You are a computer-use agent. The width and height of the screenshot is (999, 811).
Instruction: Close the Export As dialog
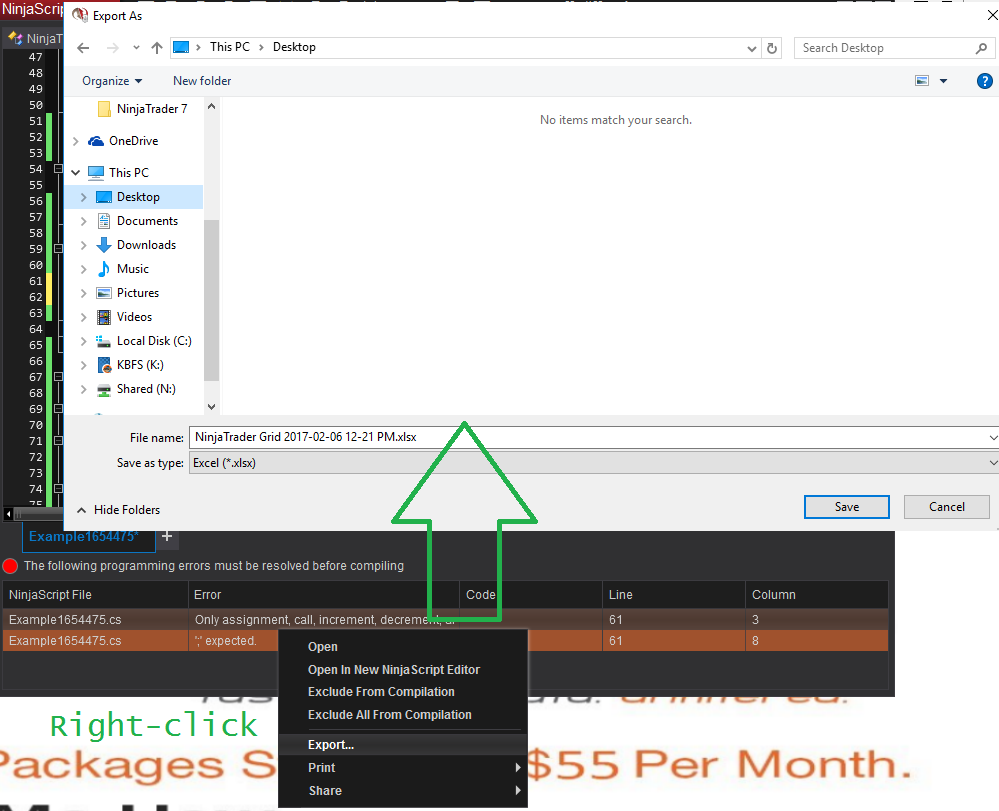991,15
